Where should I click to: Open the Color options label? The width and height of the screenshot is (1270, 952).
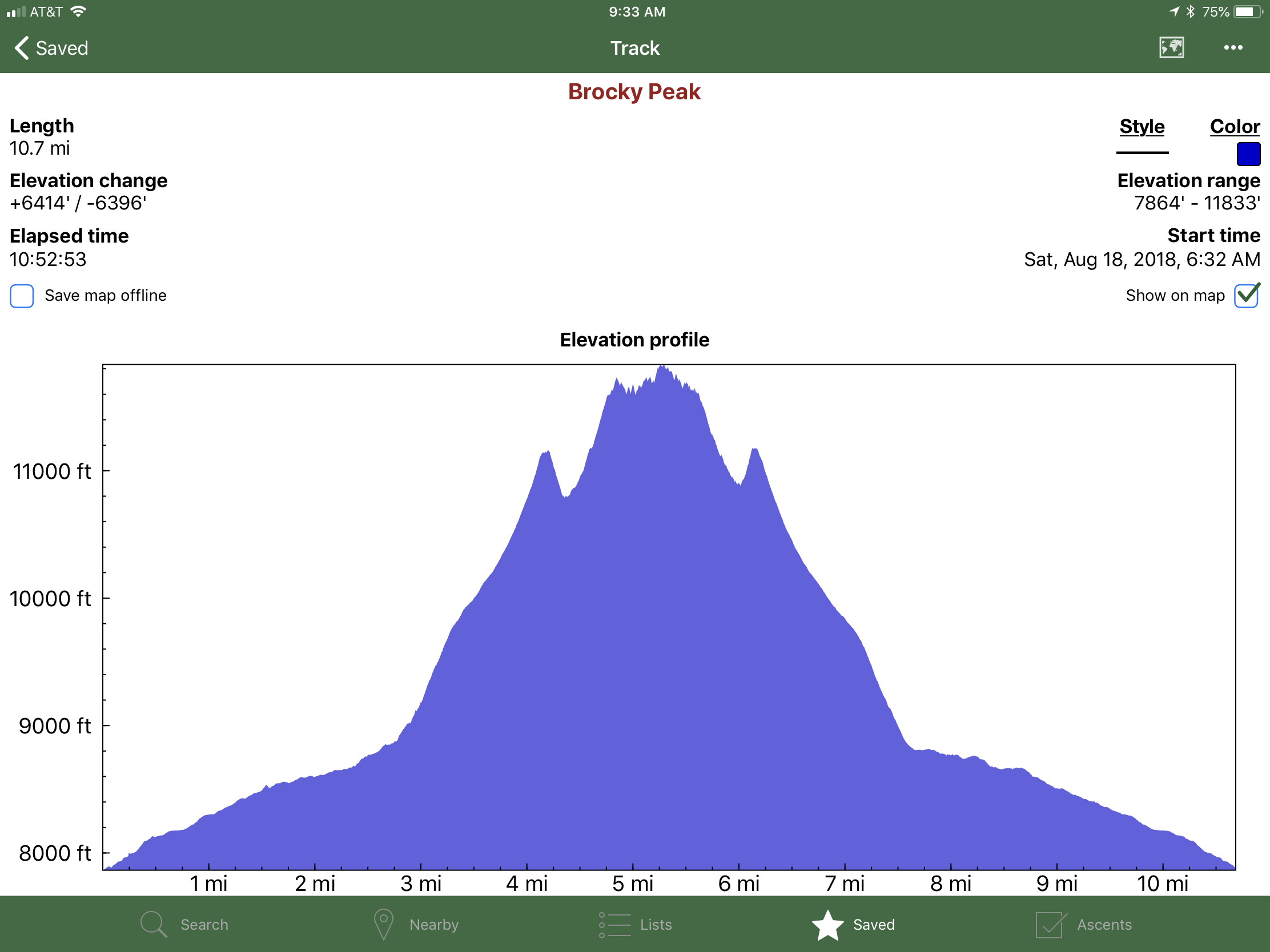[1235, 126]
